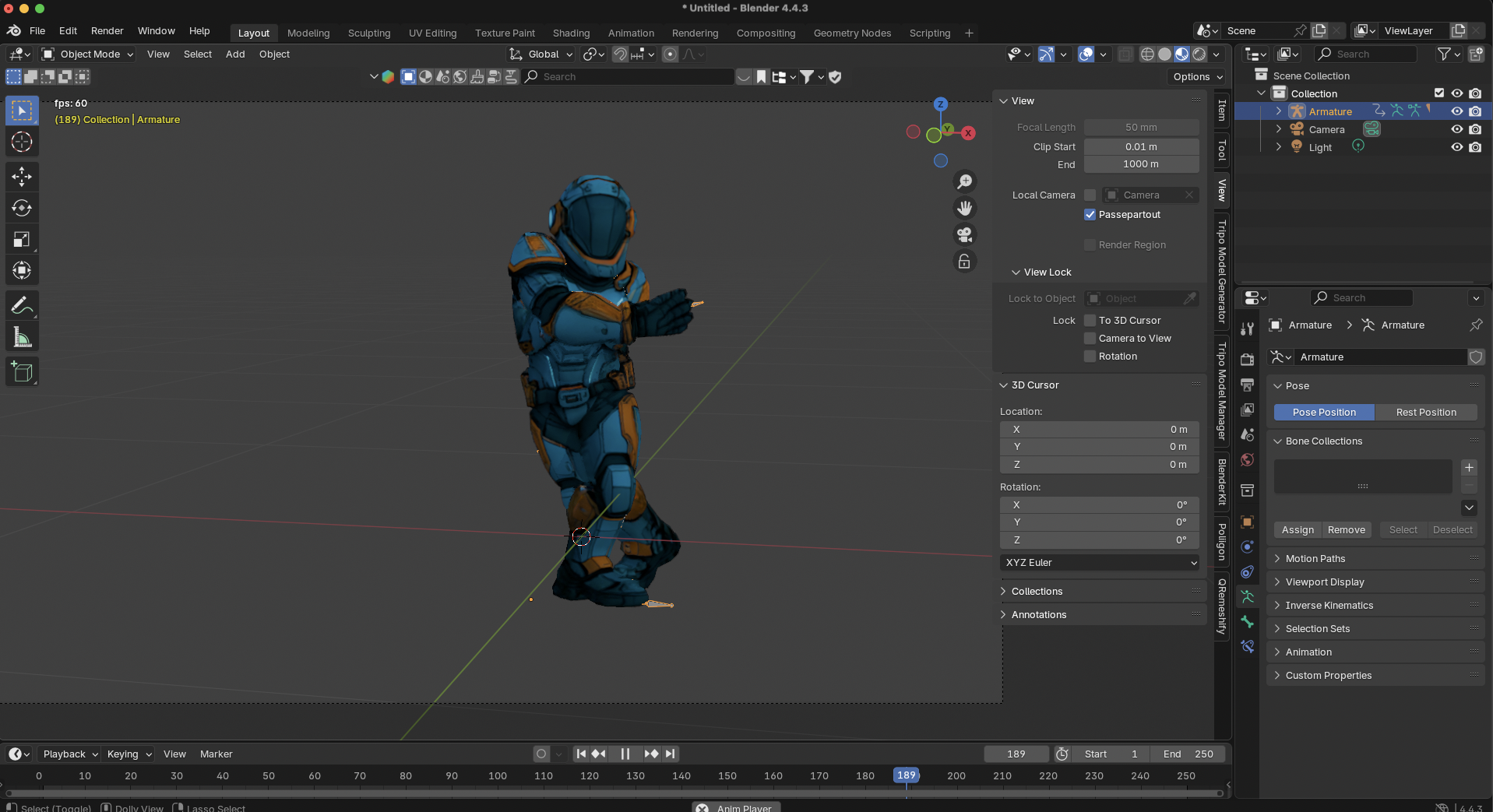This screenshot has height=812, width=1493.
Task: Expand the Camera item in outliner
Action: (1278, 129)
